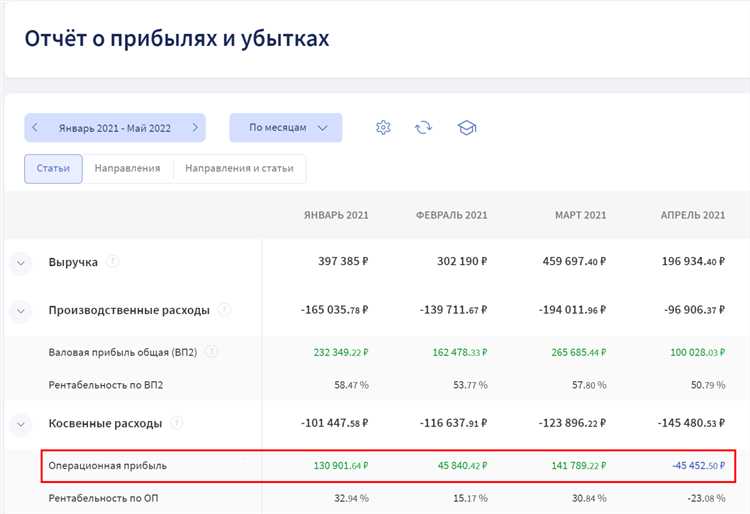
Task: Click operating profit value 45 840.42 ₽
Action: tap(463, 465)
